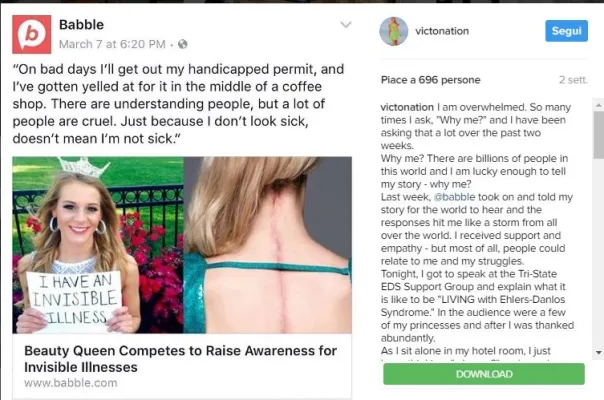The width and height of the screenshot is (604, 400).
Task: Open the @babble mention link
Action: pyautogui.click(x=454, y=197)
